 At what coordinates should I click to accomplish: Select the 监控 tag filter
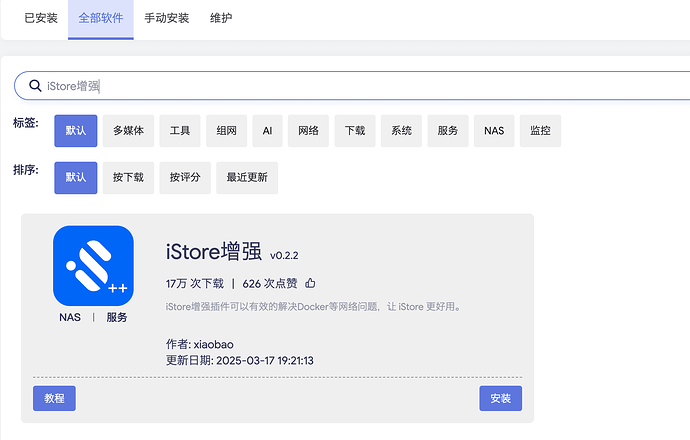point(540,131)
